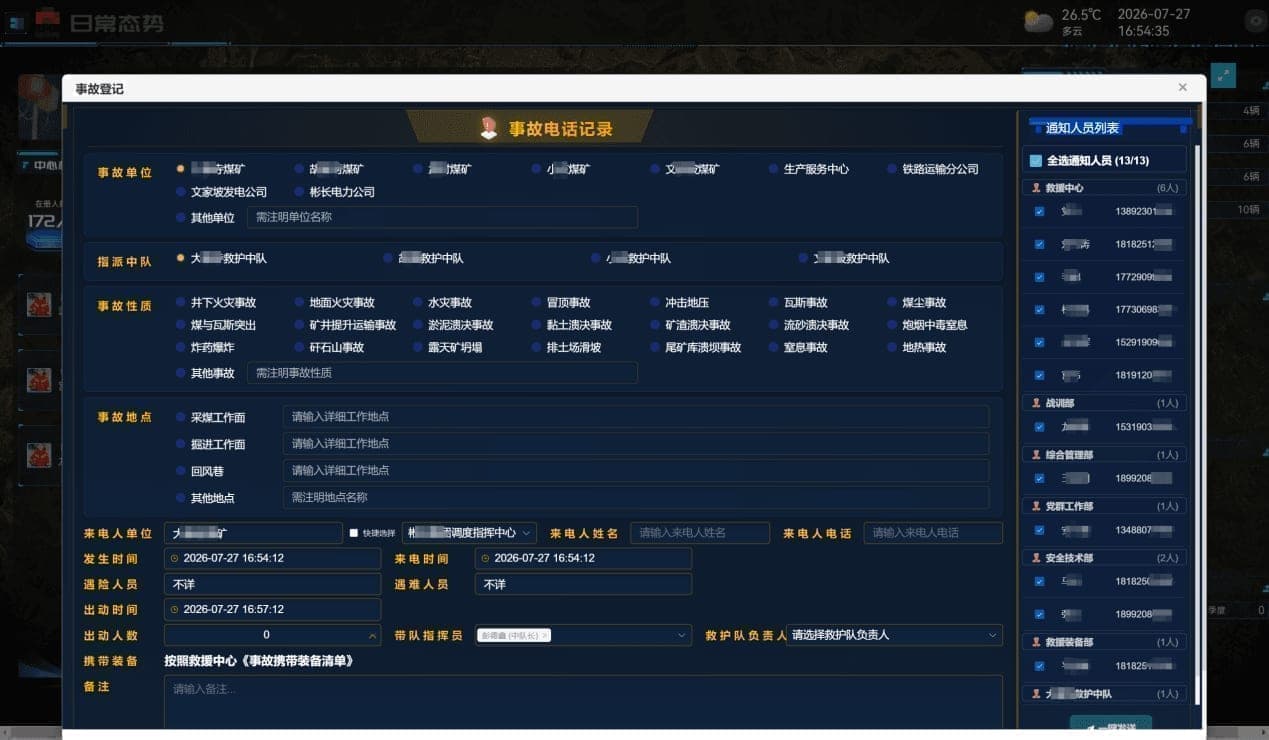Click the operator avatar icon beside 事故电话记录
This screenshot has width=1269, height=740.
tap(489, 128)
